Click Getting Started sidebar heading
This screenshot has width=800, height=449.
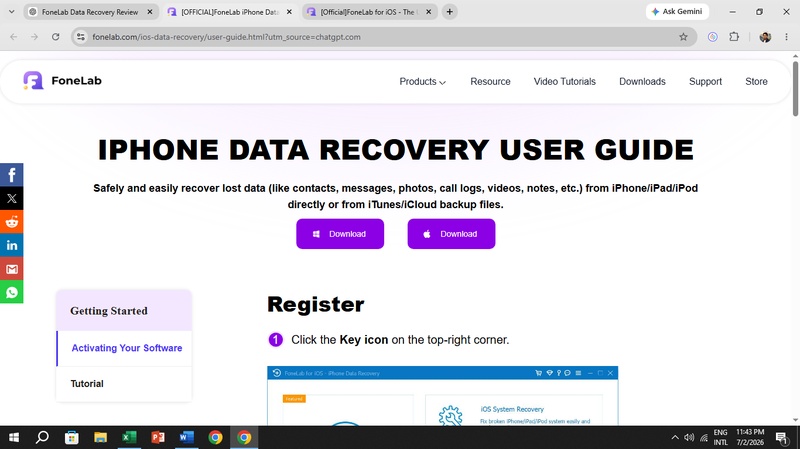[x=124, y=310]
